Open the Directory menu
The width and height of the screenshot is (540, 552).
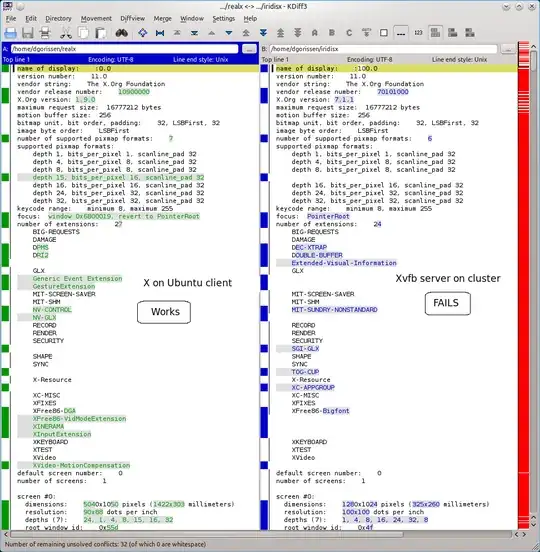[58, 18]
